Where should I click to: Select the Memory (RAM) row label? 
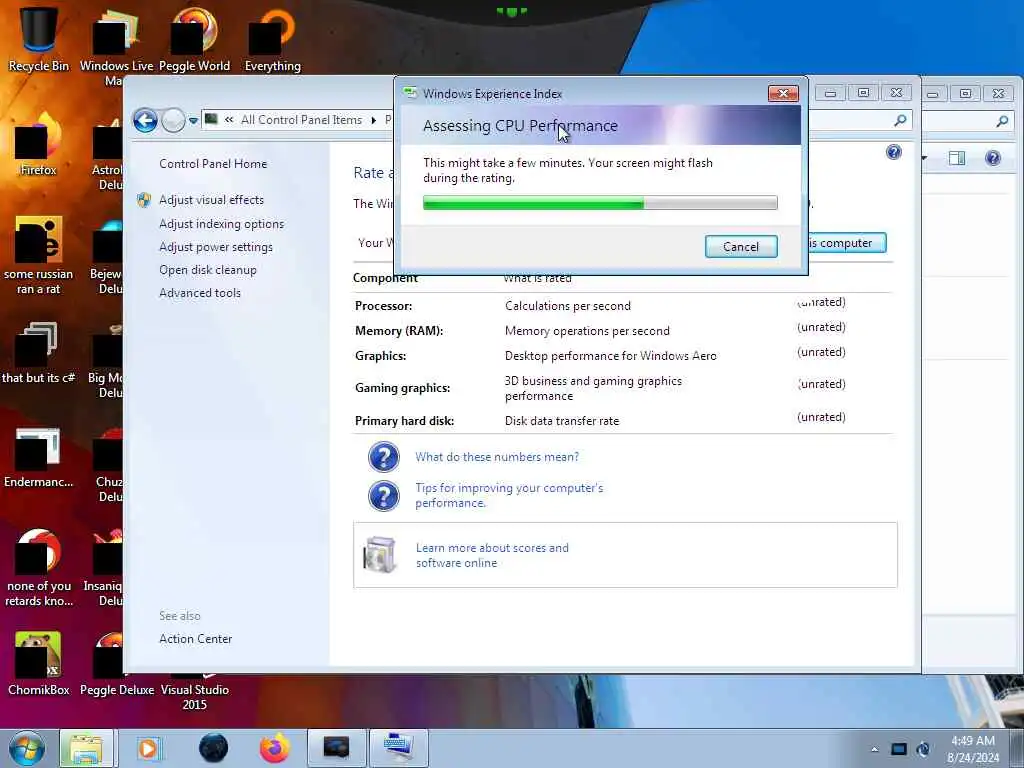pos(399,330)
